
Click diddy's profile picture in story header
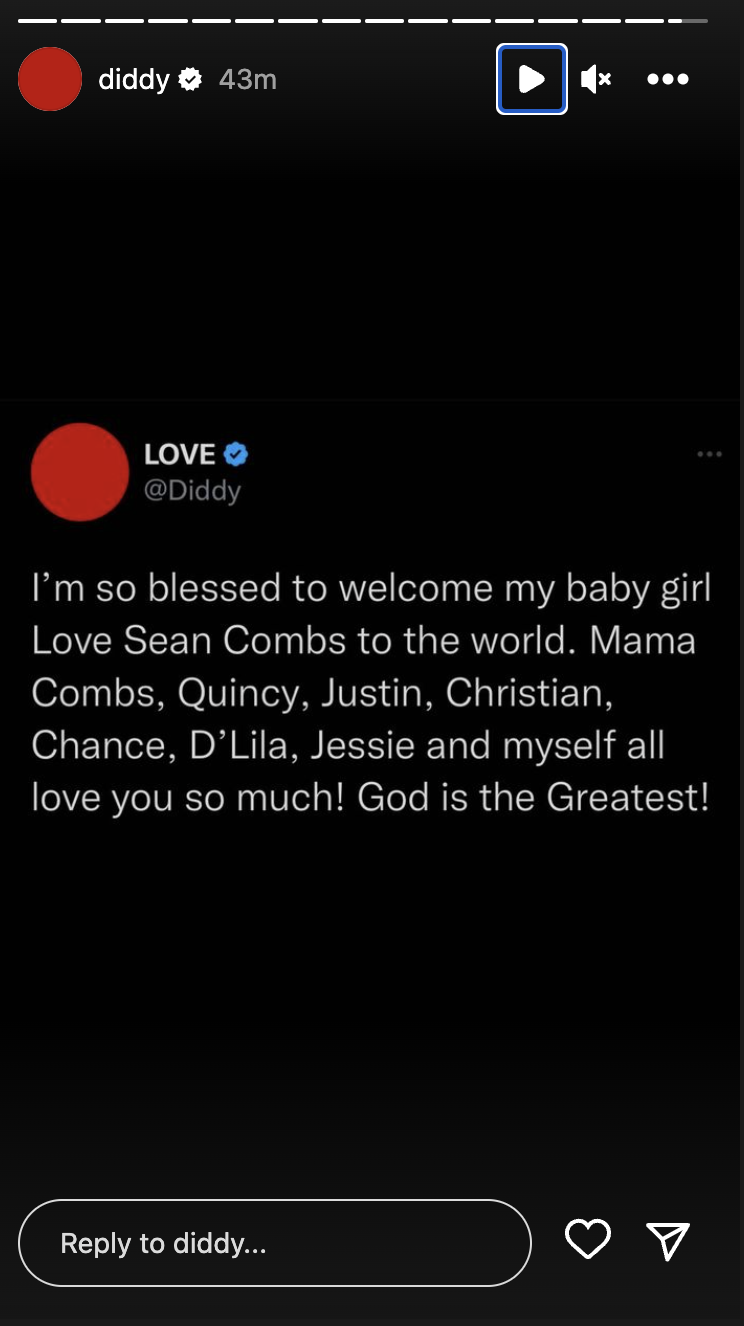50,79
